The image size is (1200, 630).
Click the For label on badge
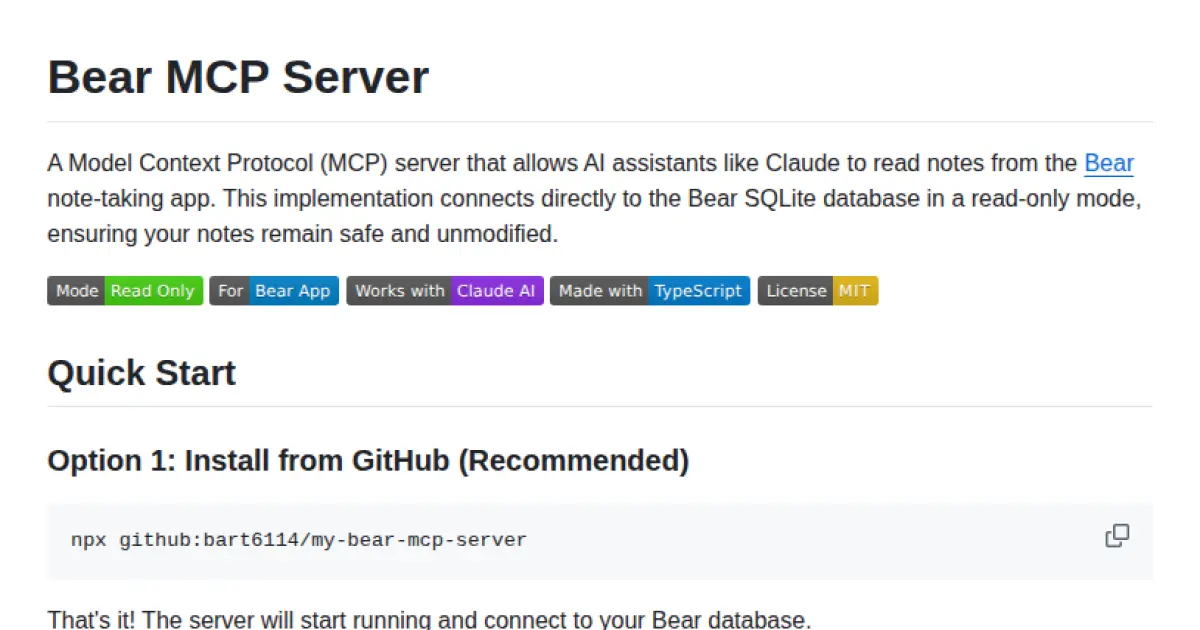(229, 291)
